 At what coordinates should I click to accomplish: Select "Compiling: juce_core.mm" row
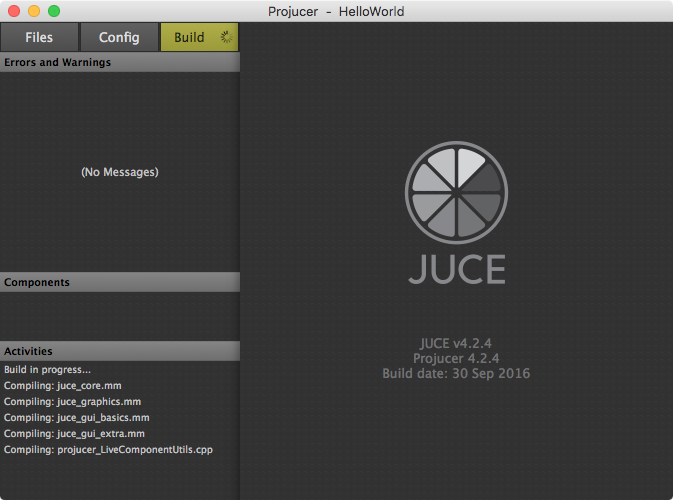[120, 385]
